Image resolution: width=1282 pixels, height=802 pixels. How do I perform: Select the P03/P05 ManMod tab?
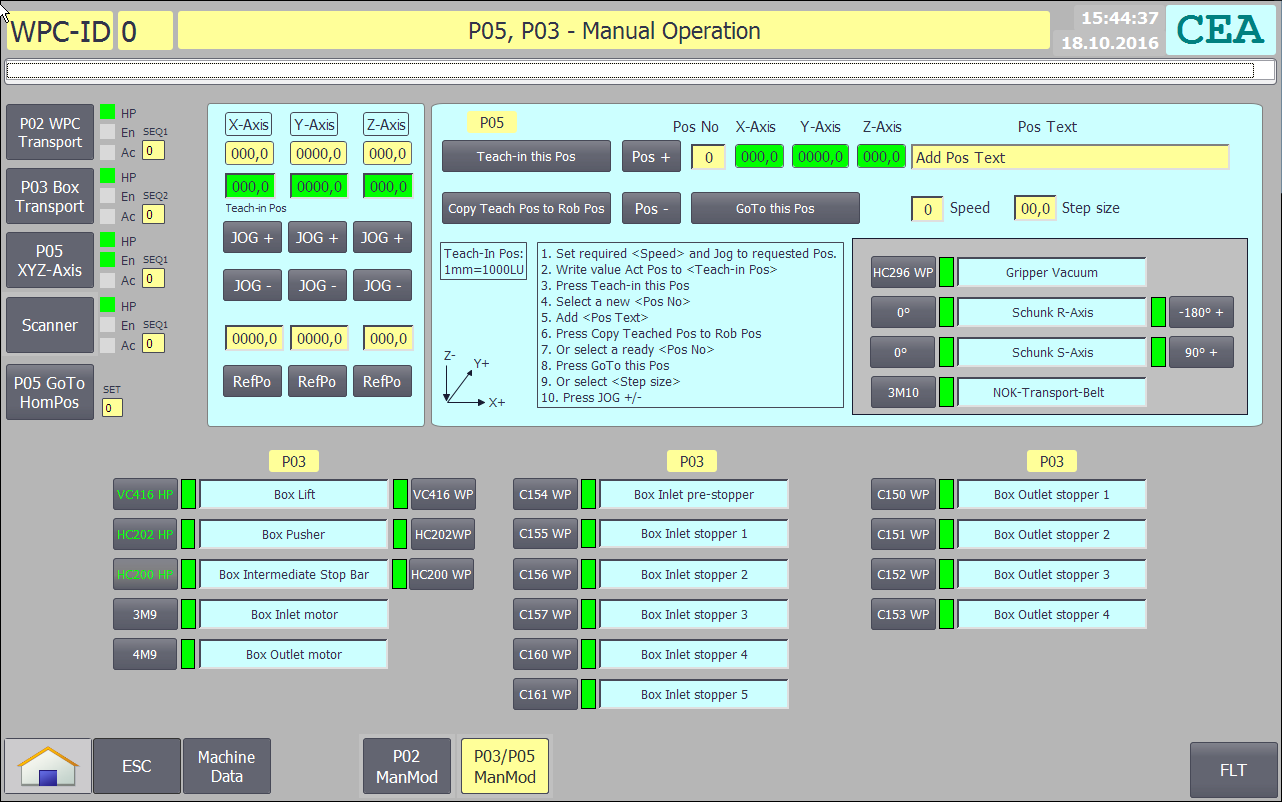click(x=504, y=767)
